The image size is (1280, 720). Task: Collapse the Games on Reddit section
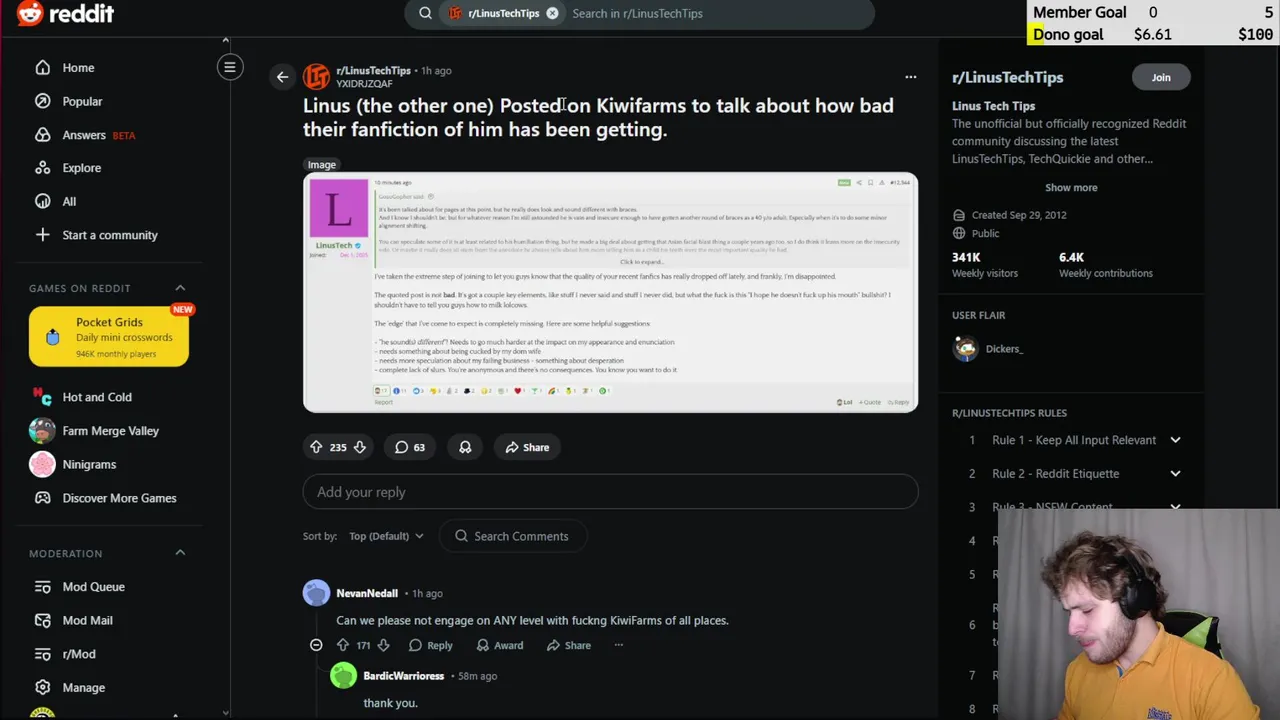180,288
